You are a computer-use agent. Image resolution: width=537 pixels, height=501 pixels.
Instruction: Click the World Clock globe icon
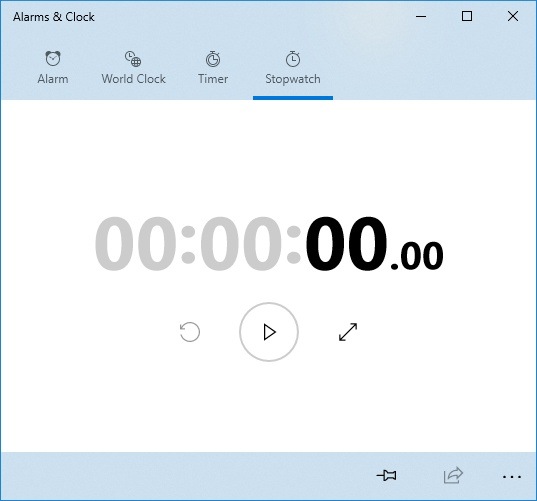[x=133, y=59]
